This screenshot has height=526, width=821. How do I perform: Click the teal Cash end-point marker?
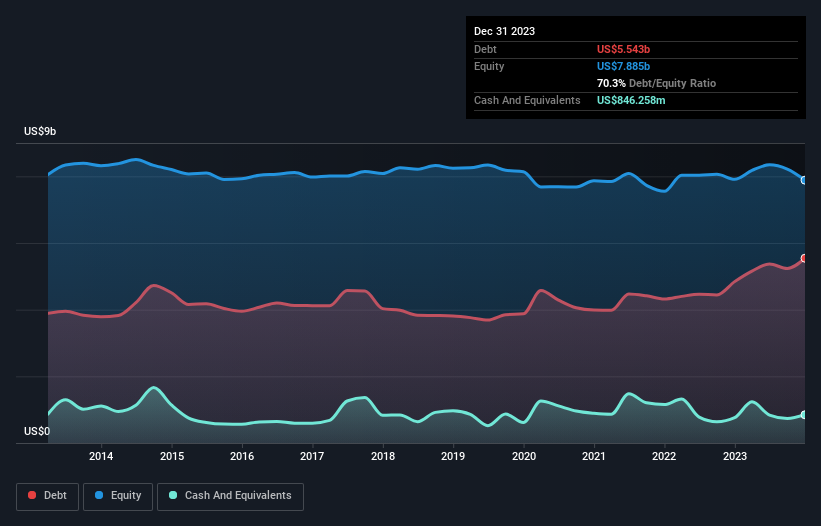click(803, 415)
